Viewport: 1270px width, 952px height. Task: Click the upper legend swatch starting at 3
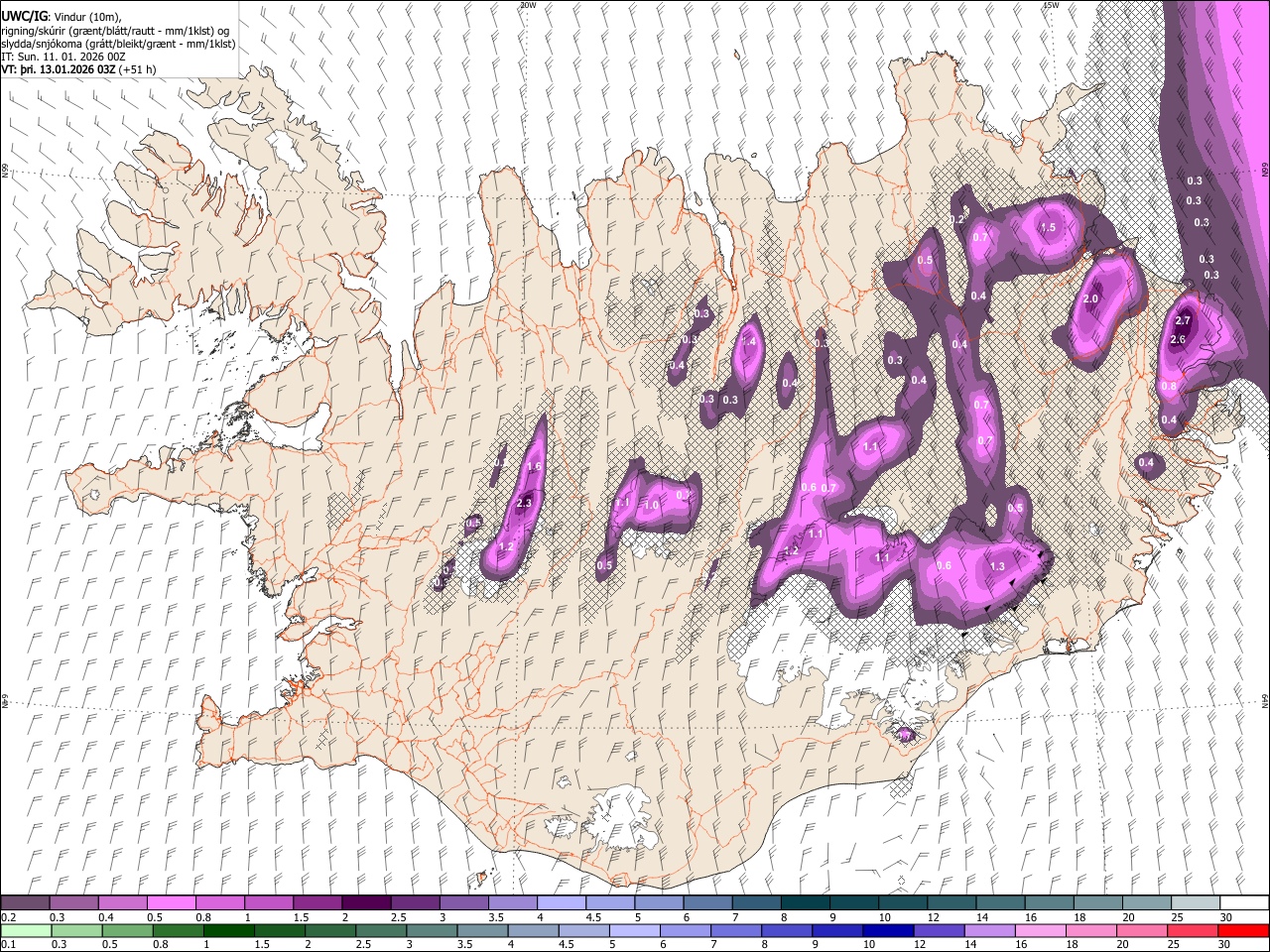462,903
